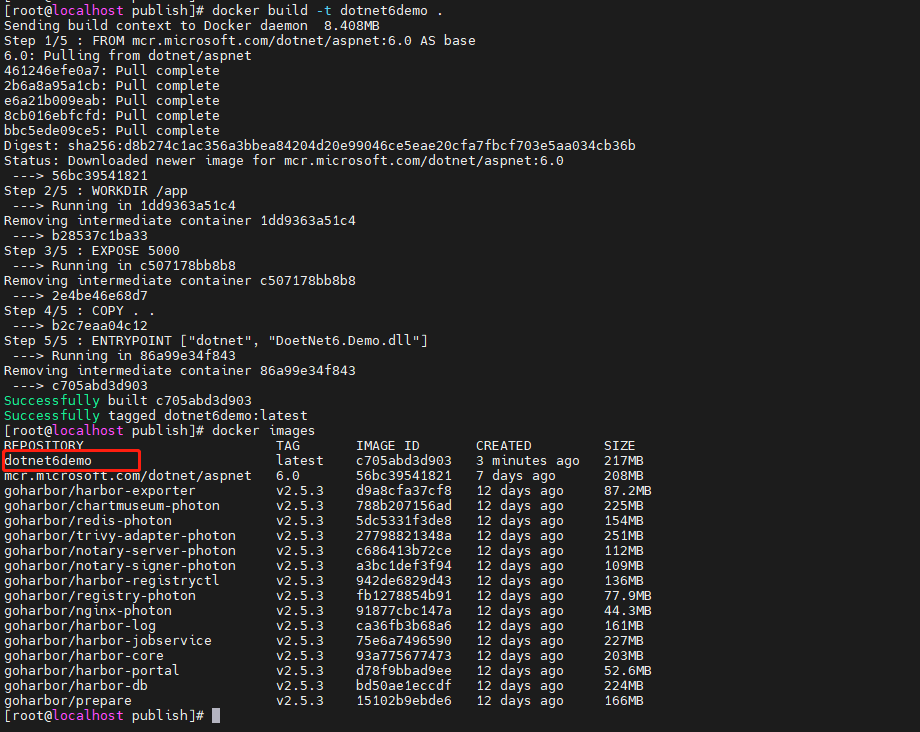Click 'Successfully built c705abd3d903' line
This screenshot has width=920, height=732.
point(128,401)
